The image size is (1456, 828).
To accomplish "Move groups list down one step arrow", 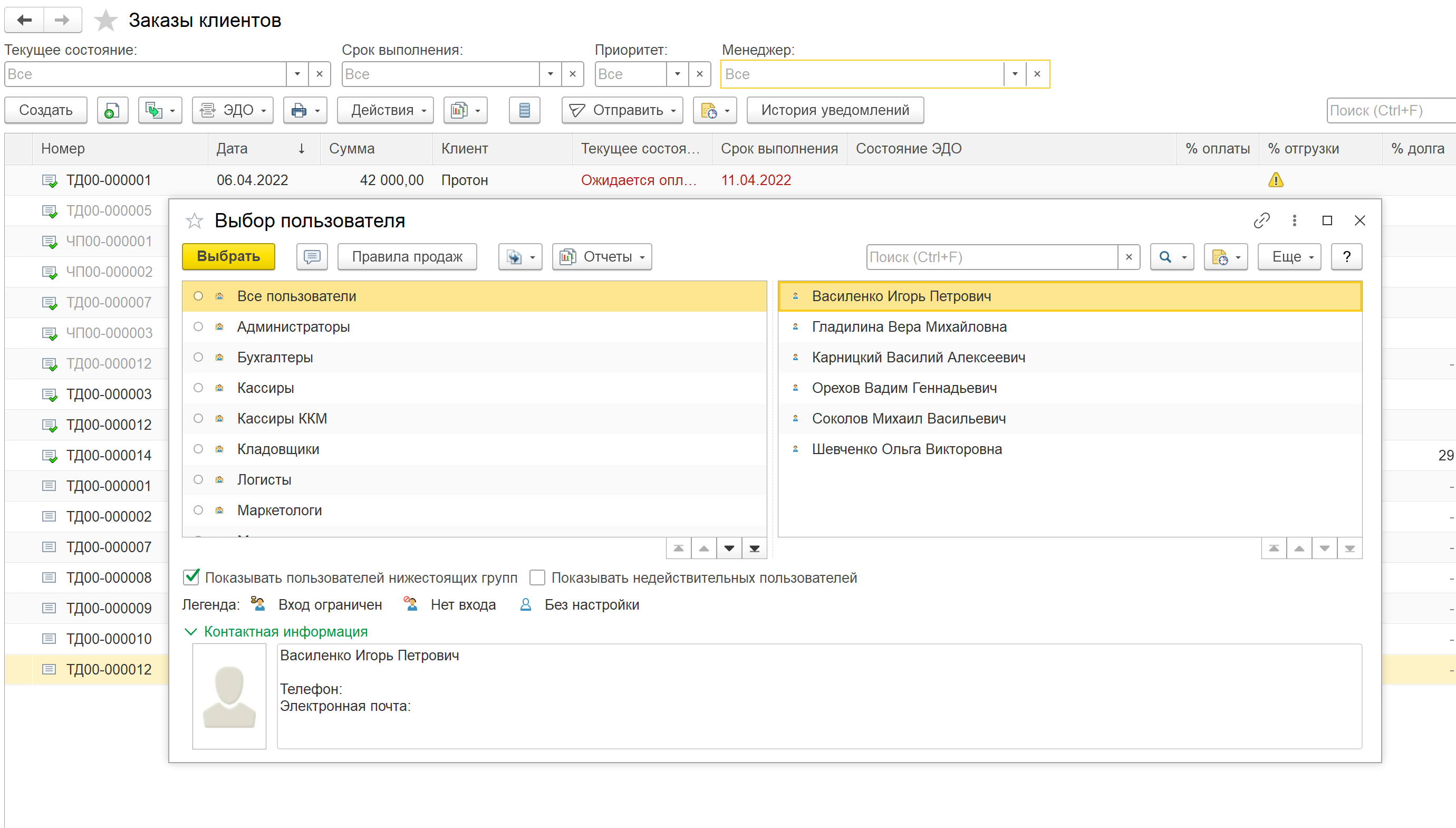I will [x=729, y=548].
